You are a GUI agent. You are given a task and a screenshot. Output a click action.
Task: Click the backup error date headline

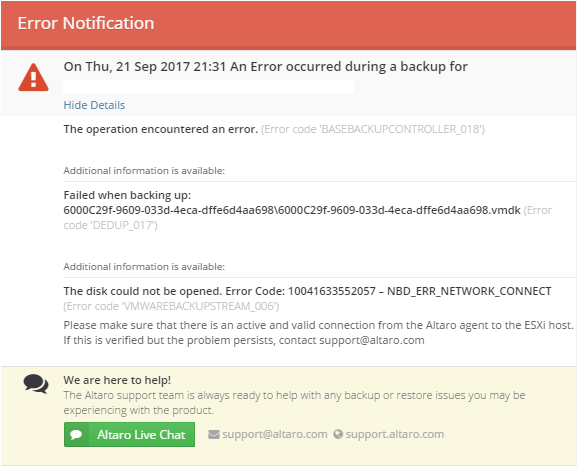click(x=265, y=67)
